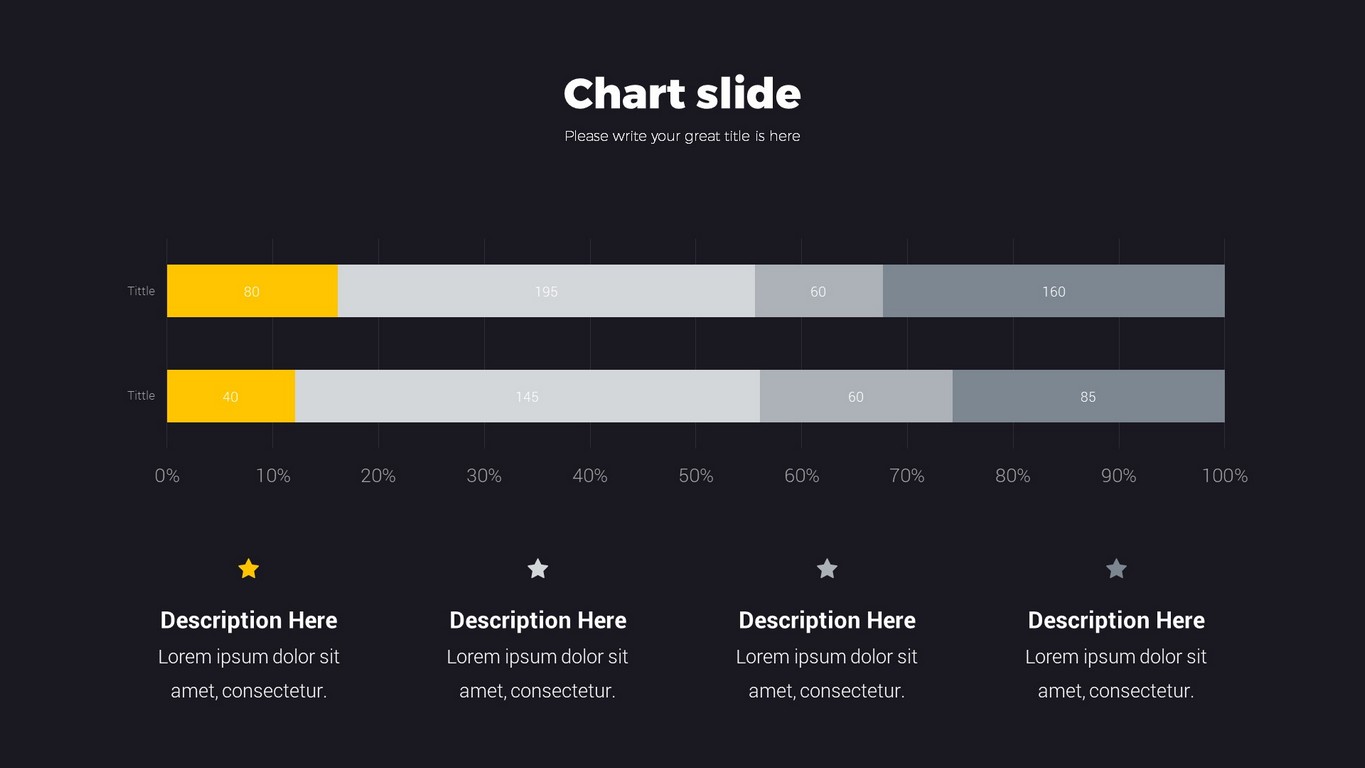Click the yellow star icon
Viewport: 1365px width, 768px height.
point(249,569)
